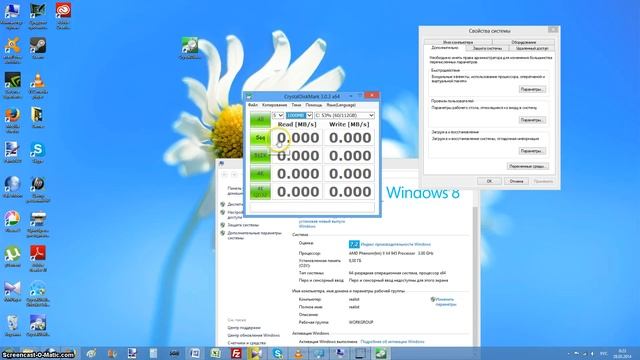Click the volume icon in system tray
Screen dimensions: 640x360
pyautogui.click(x=592, y=353)
